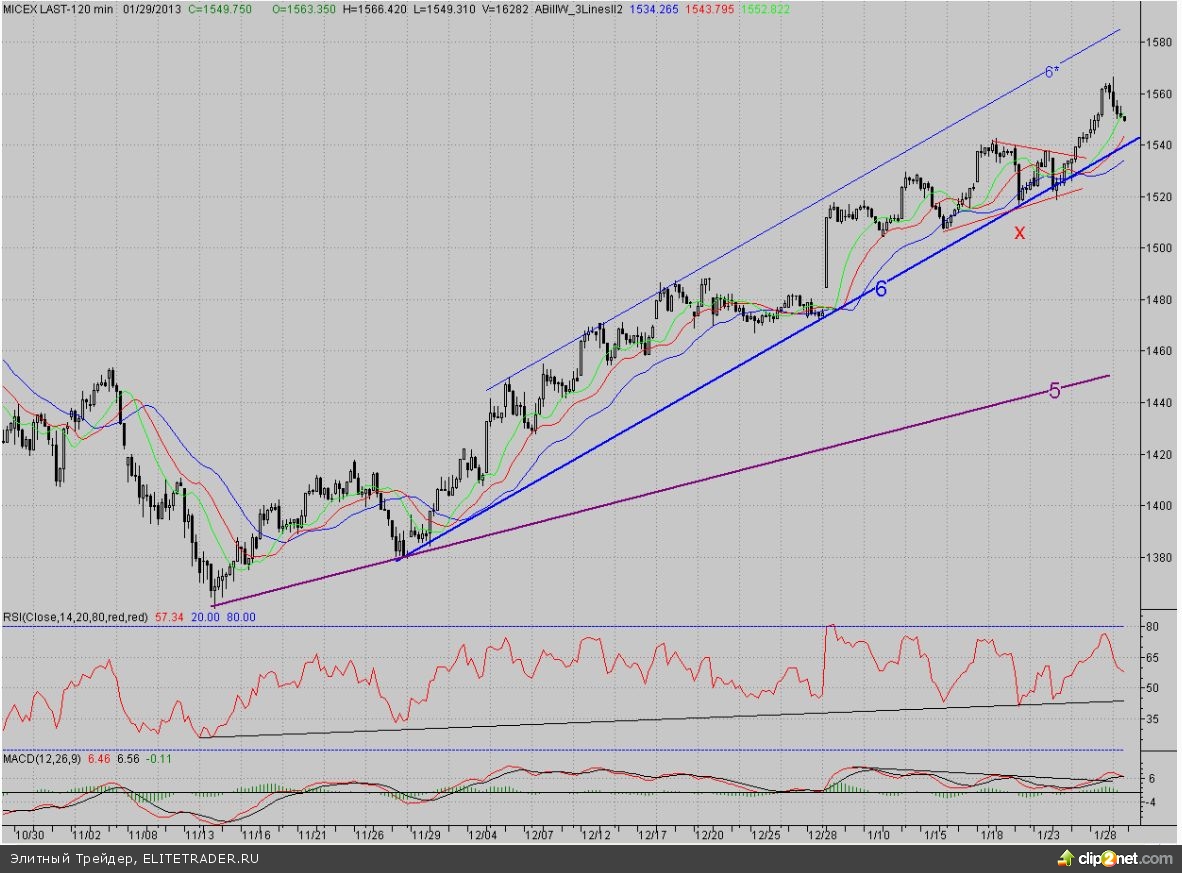Click the 11/13 date on time axis
The height and width of the screenshot is (873, 1182).
(202, 834)
